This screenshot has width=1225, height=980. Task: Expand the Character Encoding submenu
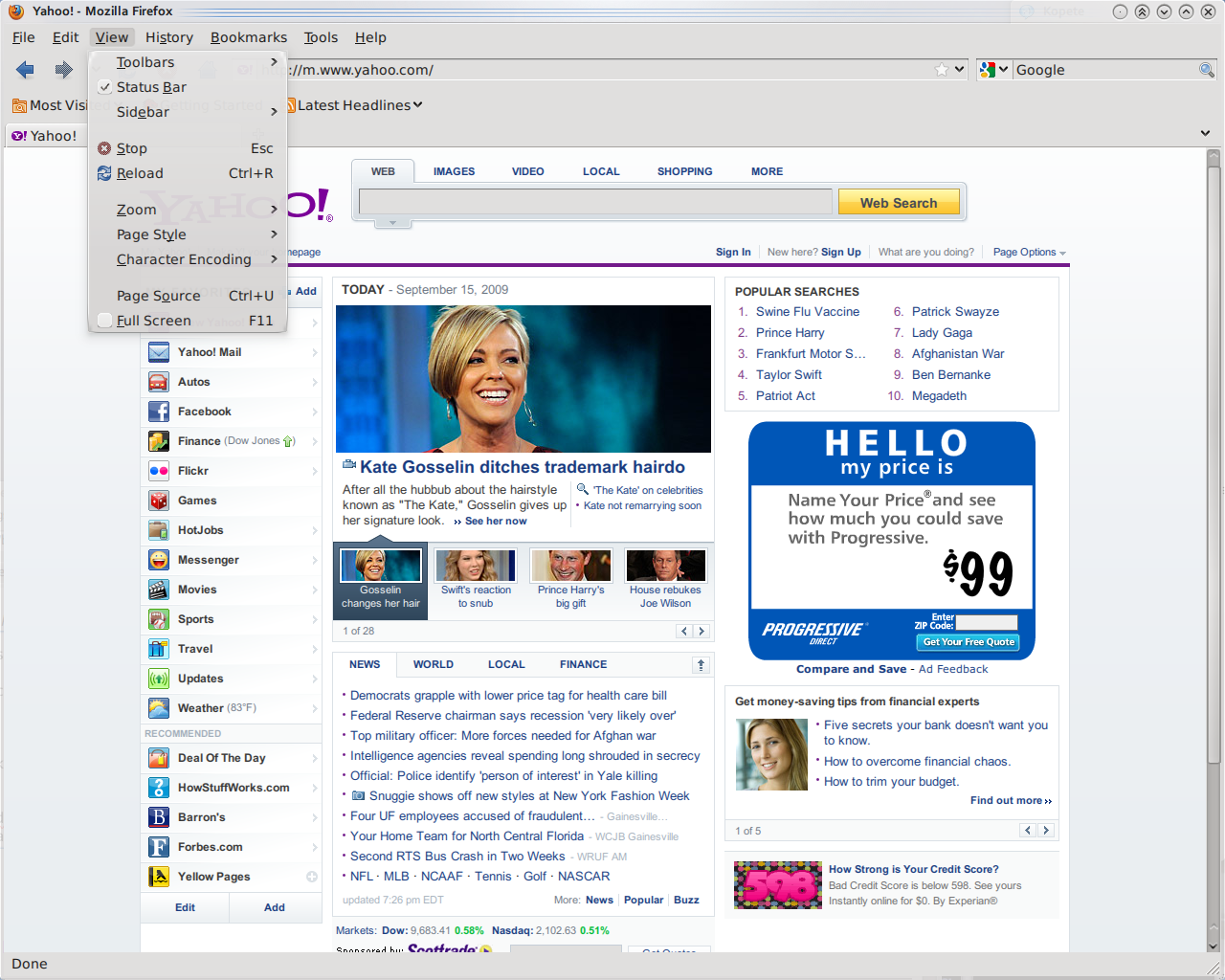point(188,259)
